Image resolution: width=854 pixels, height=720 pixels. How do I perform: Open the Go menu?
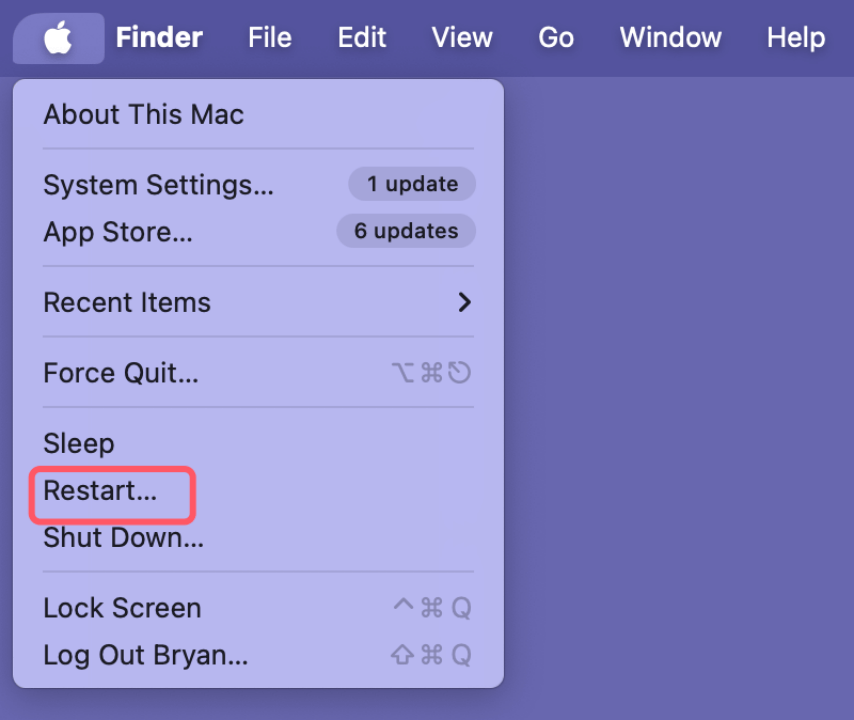tap(556, 37)
